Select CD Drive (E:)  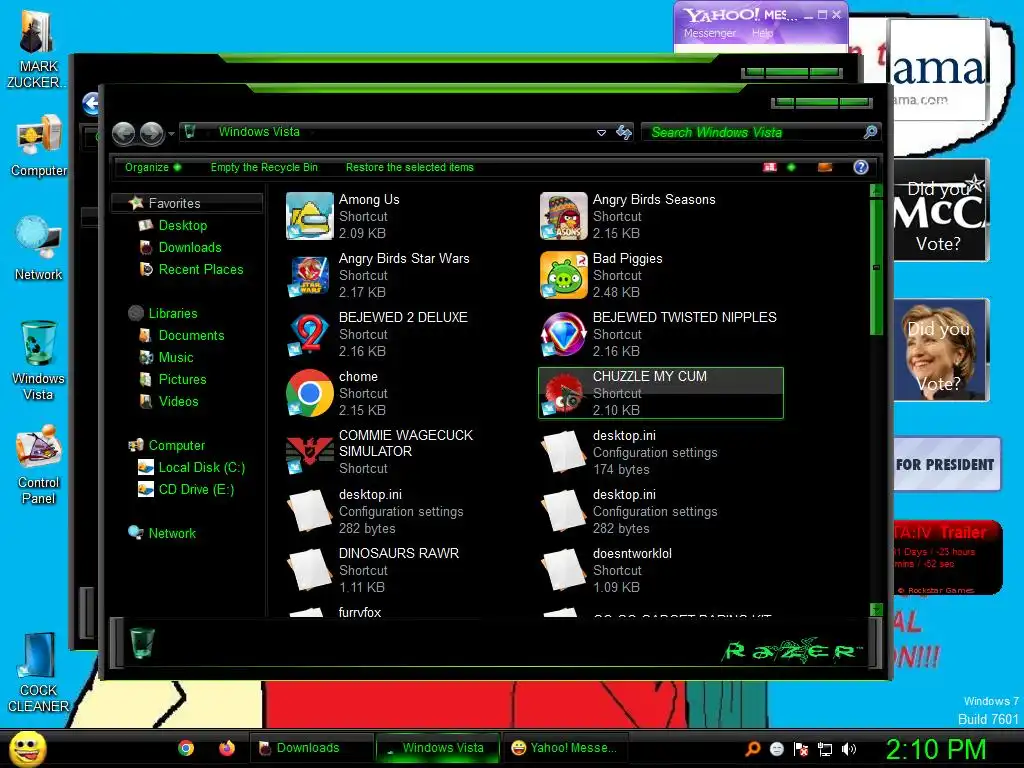(x=196, y=489)
